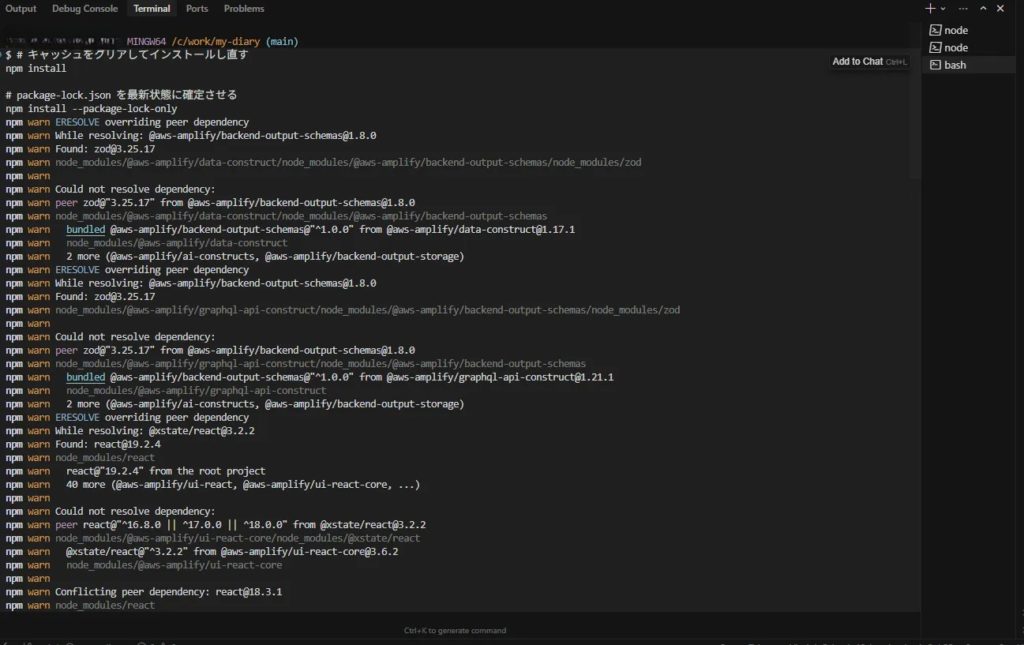The width and height of the screenshot is (1024, 645).
Task: Maximize panel with the chevron-up icon
Action: point(983,8)
